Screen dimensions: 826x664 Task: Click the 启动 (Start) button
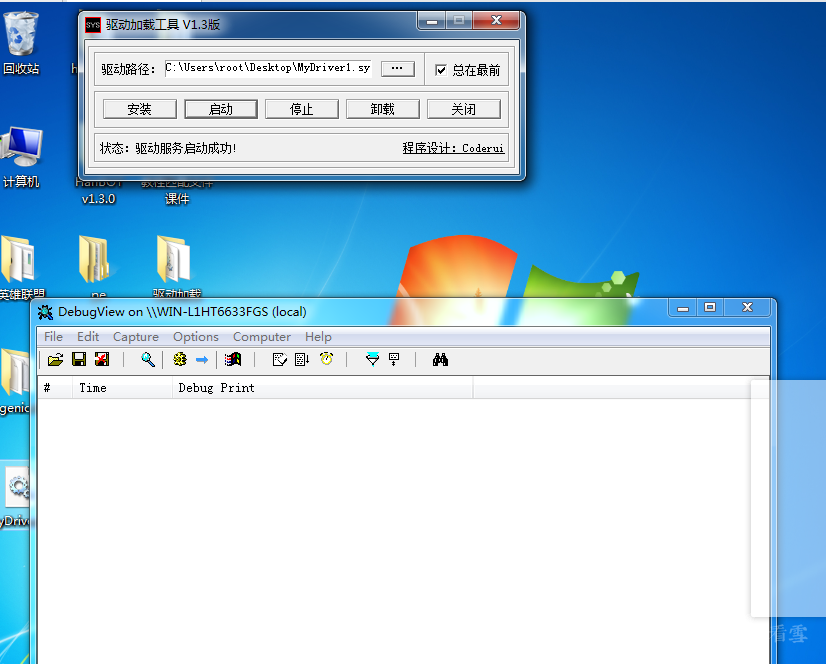pyautogui.click(x=221, y=109)
